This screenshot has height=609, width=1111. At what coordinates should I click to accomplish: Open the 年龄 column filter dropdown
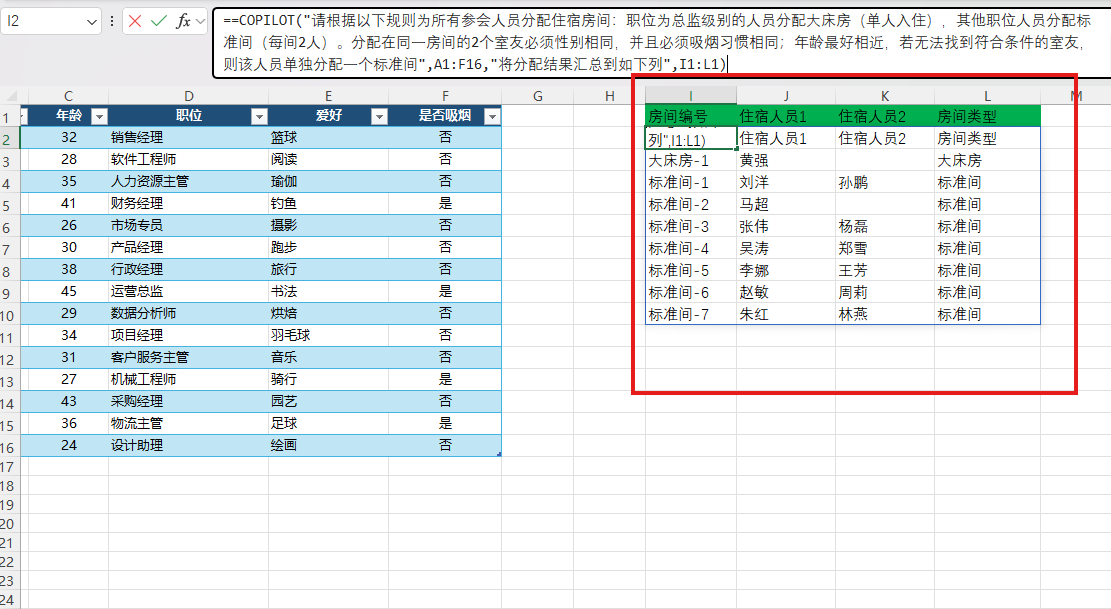click(100, 116)
